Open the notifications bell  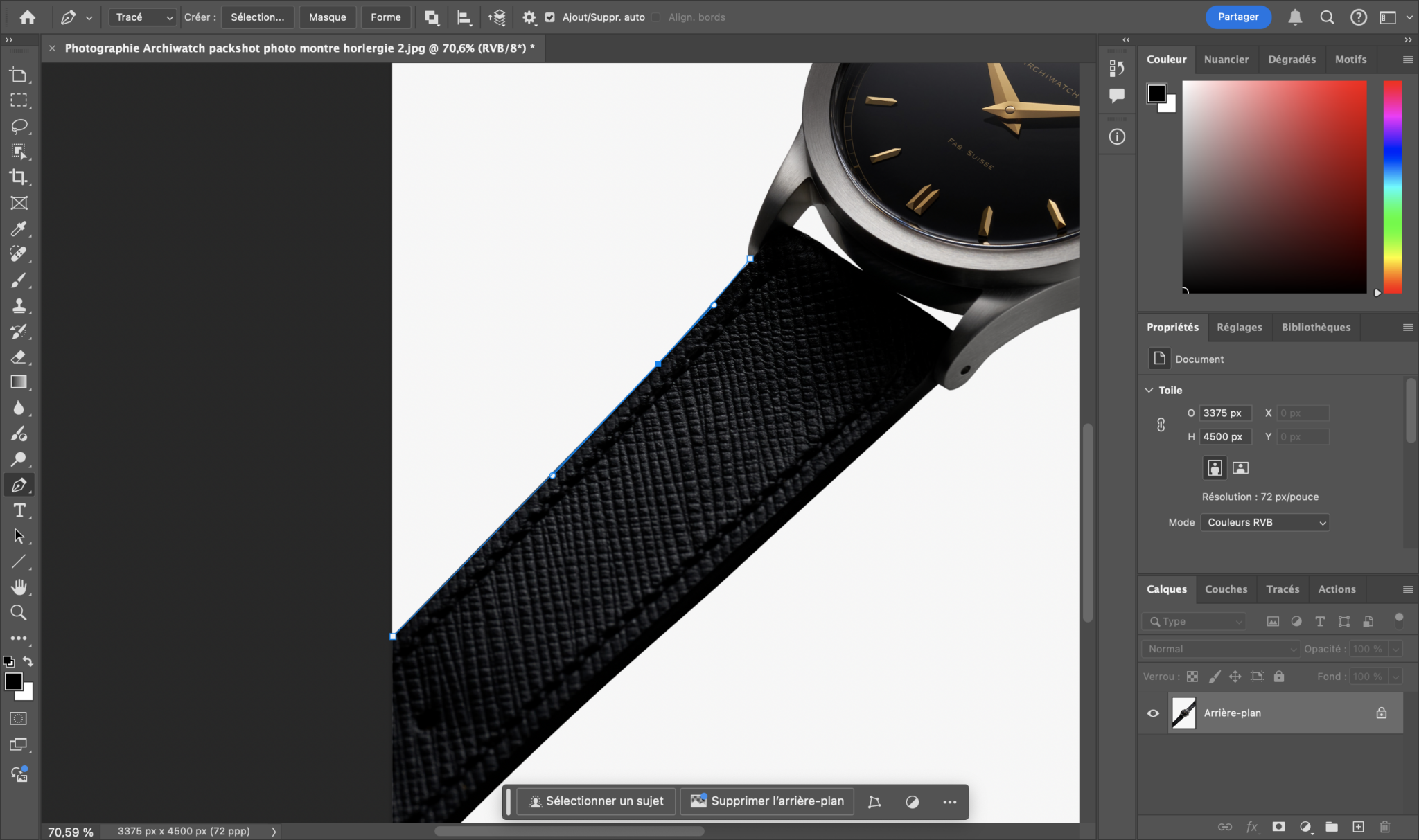[x=1294, y=17]
